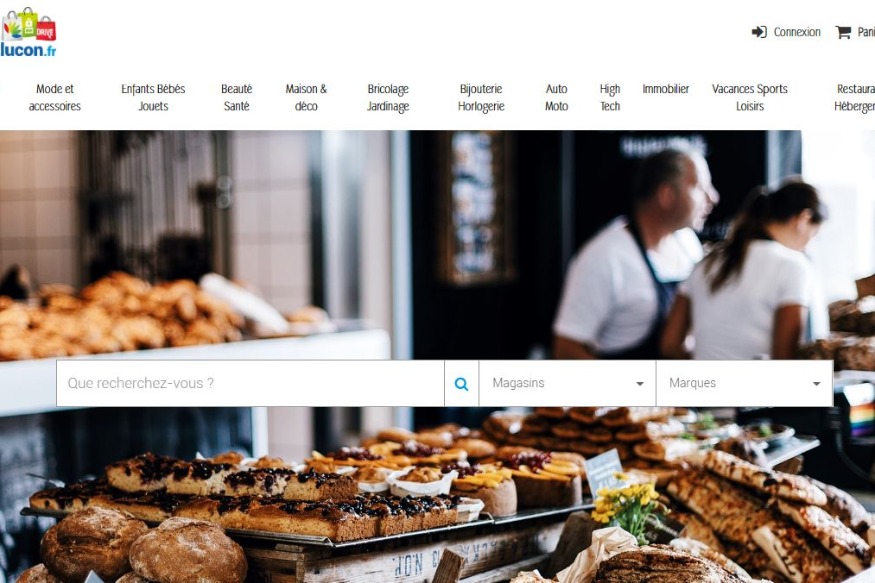Open Vacances Sports Loisirs category

tap(749, 97)
